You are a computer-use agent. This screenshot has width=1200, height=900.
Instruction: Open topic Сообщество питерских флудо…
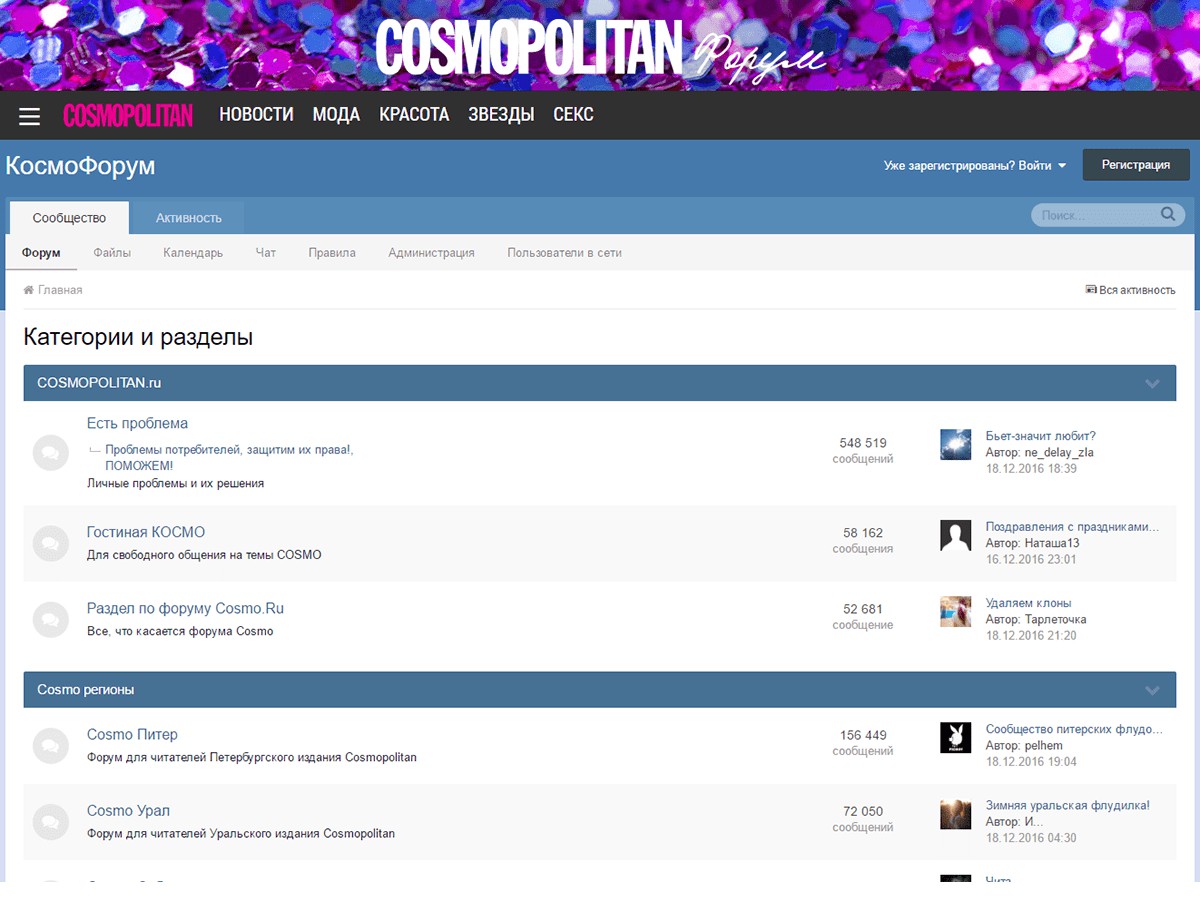point(1074,729)
